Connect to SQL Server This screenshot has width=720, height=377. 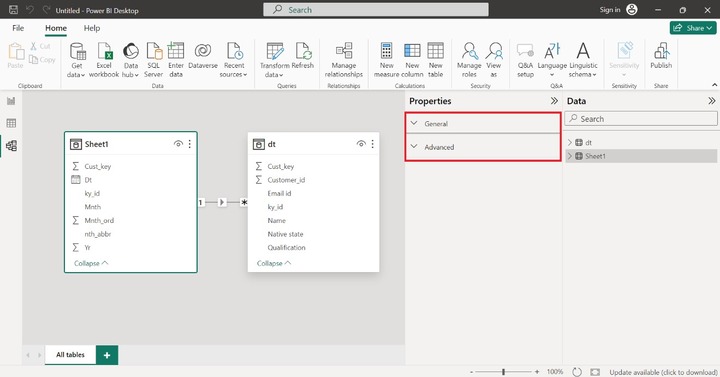point(153,60)
